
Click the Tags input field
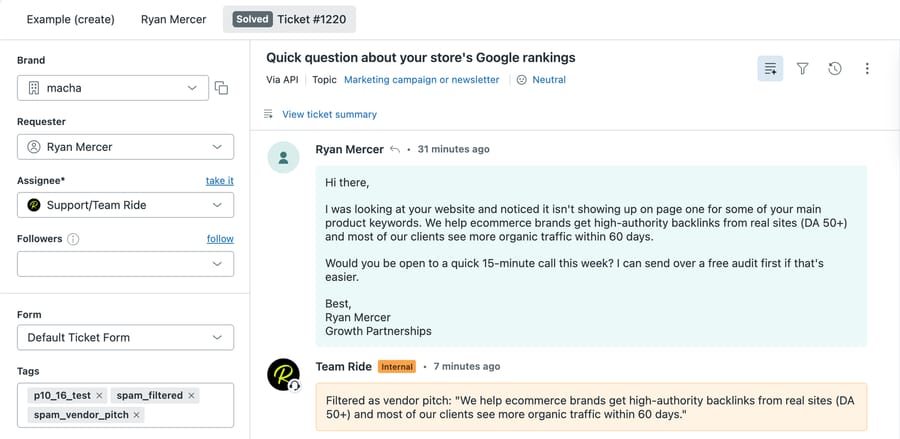pos(126,405)
